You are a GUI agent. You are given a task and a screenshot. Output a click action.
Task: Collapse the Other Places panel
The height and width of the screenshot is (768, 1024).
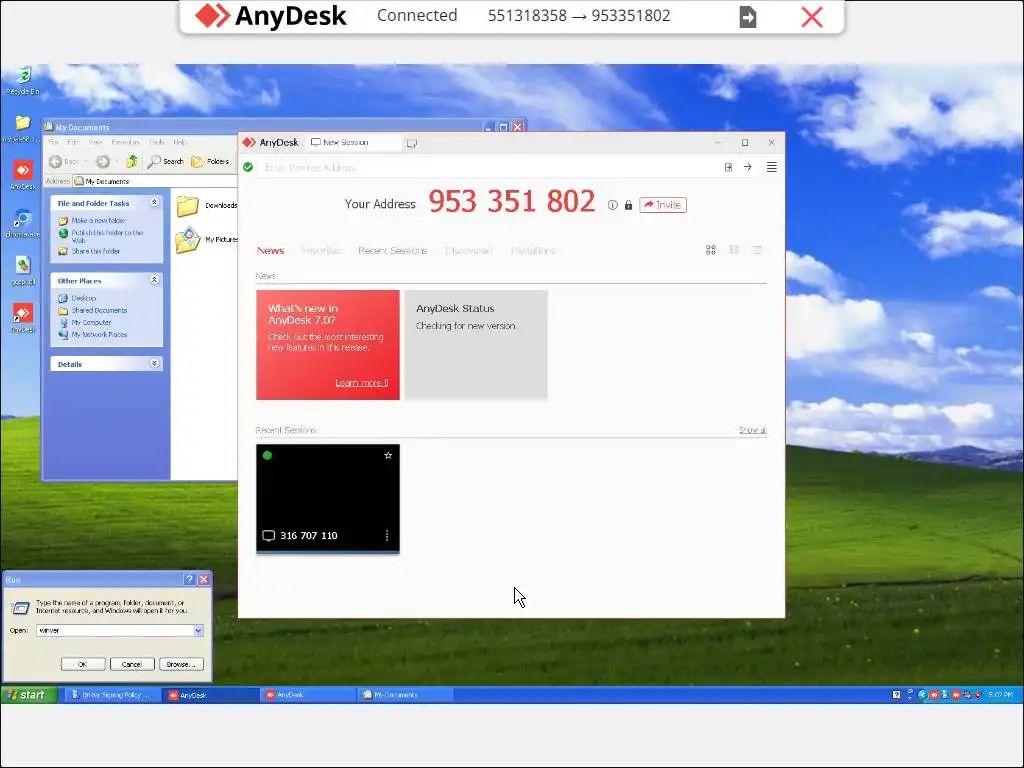[154, 280]
